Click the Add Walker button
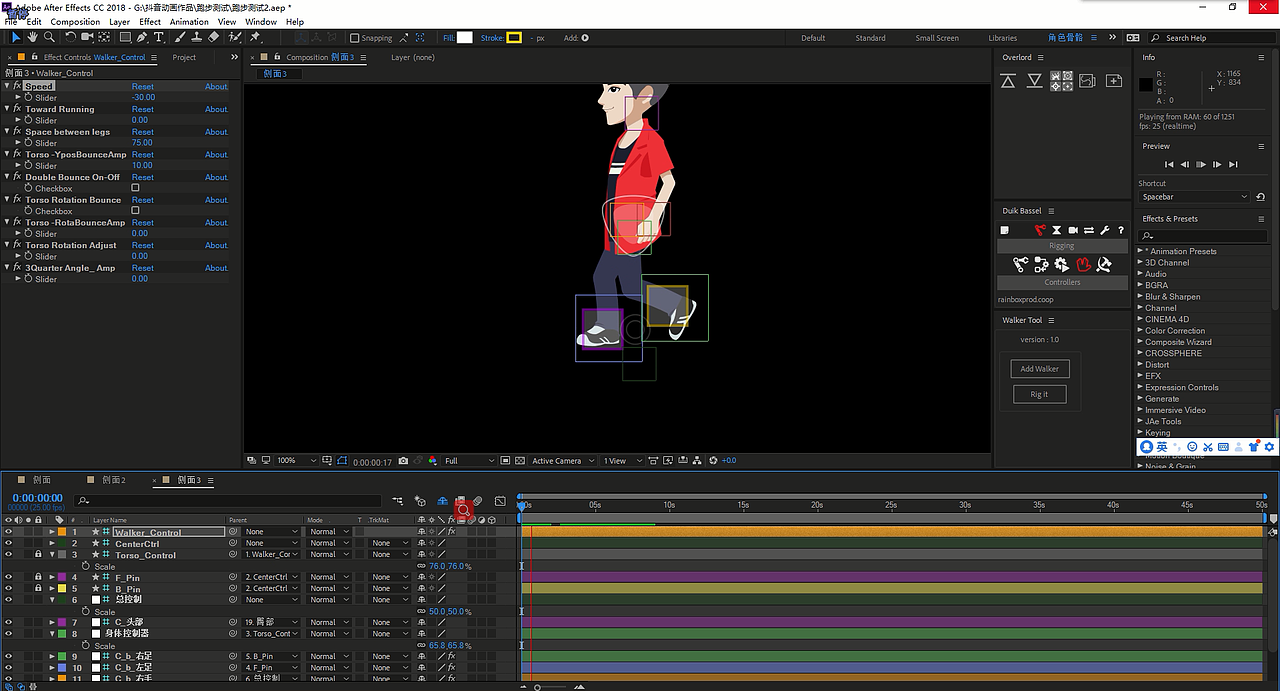This screenshot has width=1280, height=691. coord(1040,369)
